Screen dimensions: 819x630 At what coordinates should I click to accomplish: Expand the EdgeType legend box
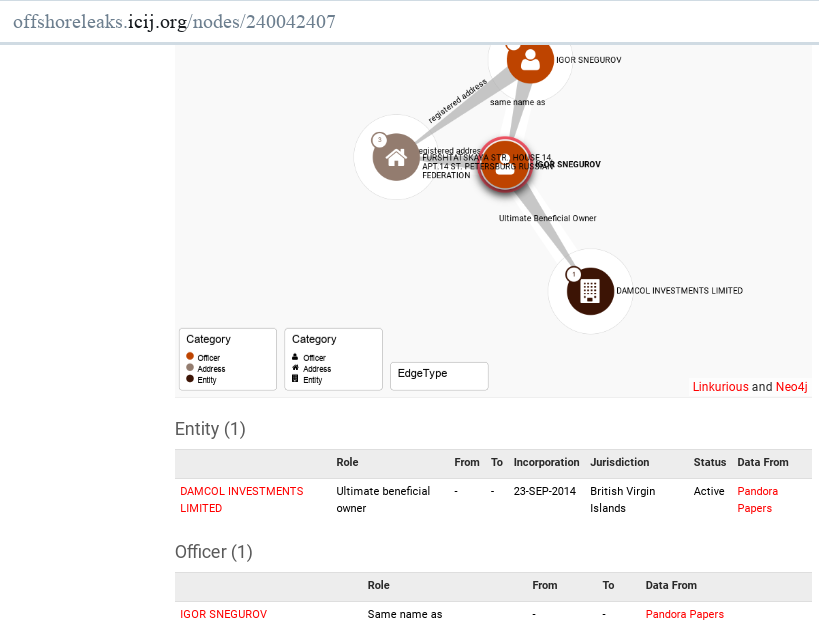coord(439,376)
